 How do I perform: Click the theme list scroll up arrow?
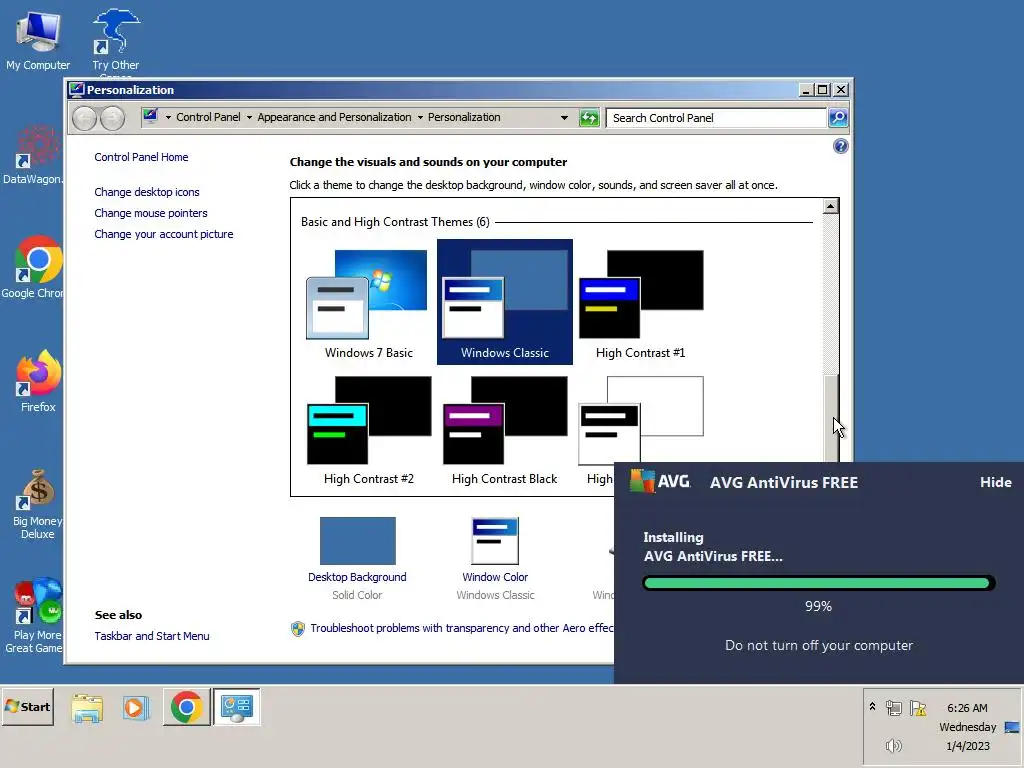pyautogui.click(x=830, y=206)
